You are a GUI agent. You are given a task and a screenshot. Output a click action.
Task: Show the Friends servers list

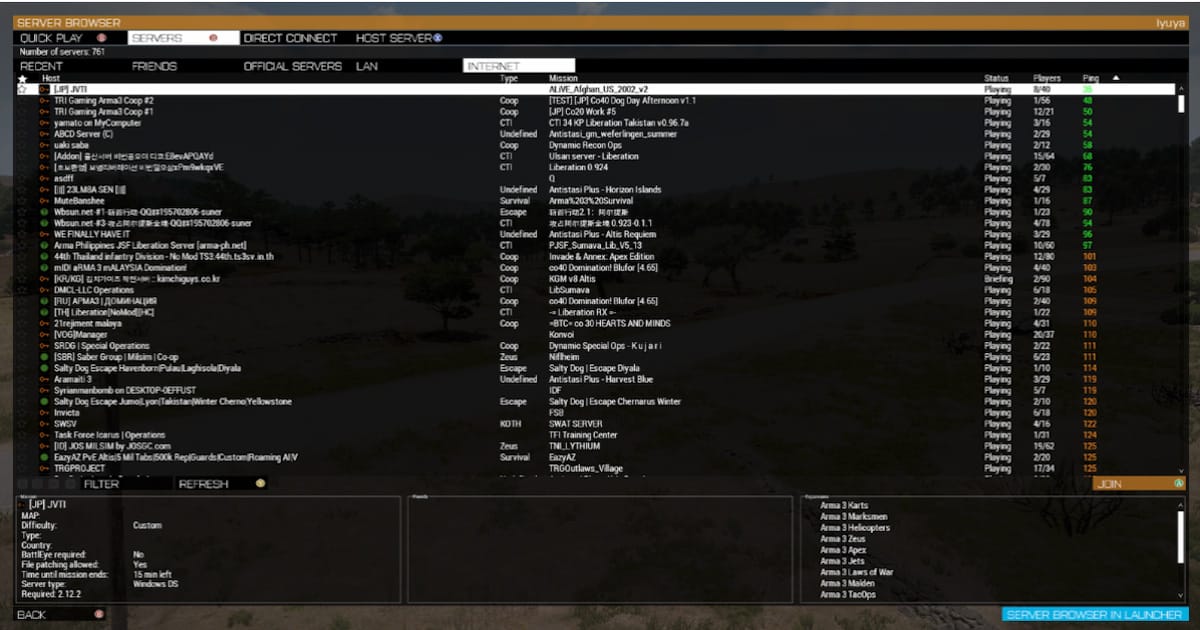(x=154, y=67)
